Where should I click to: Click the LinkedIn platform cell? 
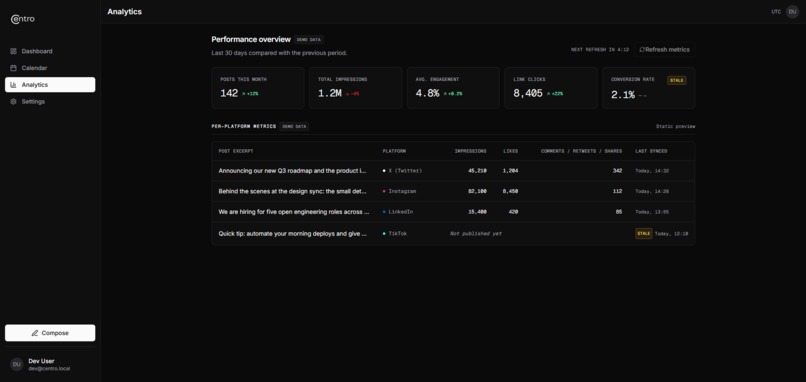(x=398, y=212)
